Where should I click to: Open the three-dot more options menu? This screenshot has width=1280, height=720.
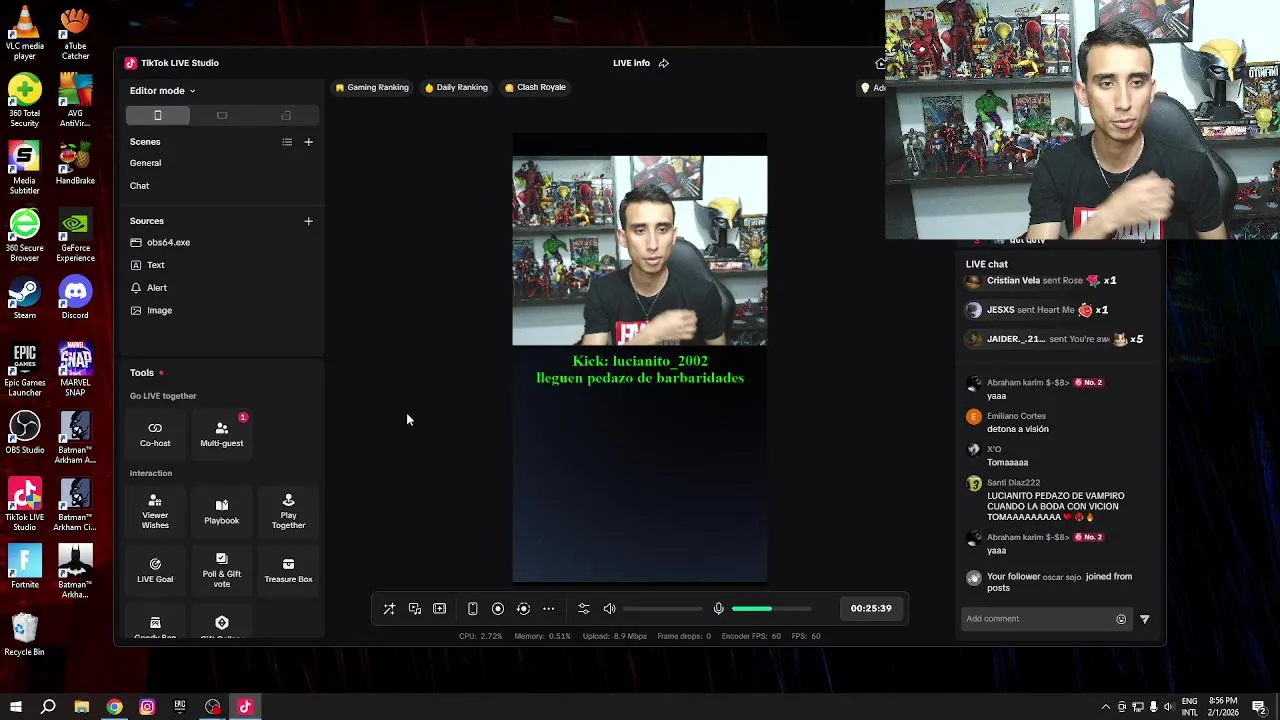[548, 608]
